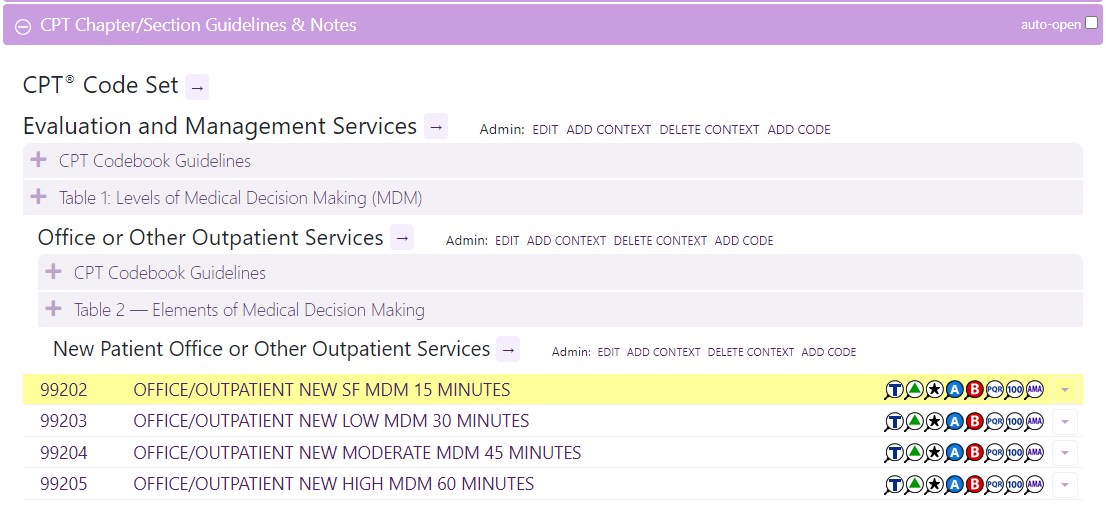Expand Table 1: Levels of Medical Decision Making
Viewport: 1106px width, 509px height.
click(x=552, y=198)
